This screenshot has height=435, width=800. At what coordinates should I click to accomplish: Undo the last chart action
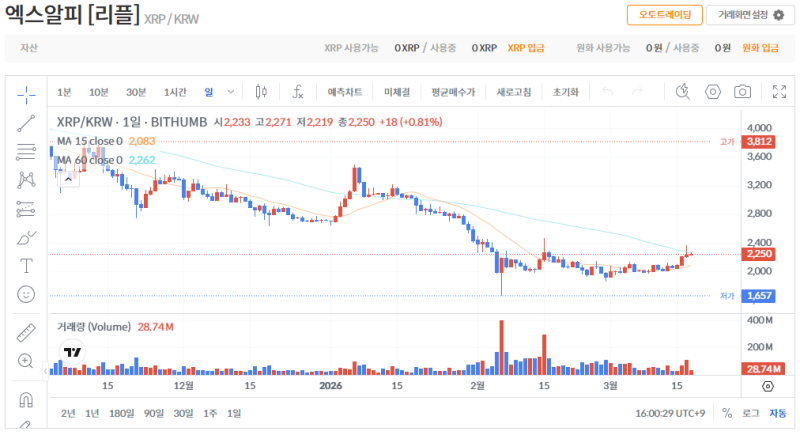pyautogui.click(x=607, y=92)
